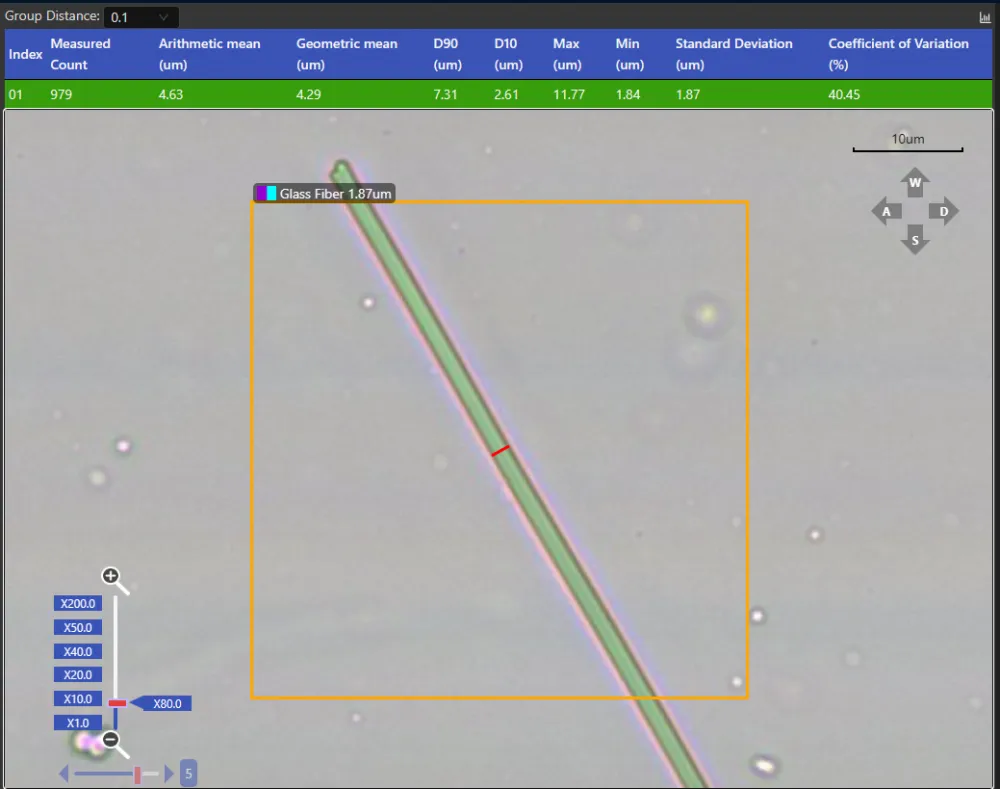The height and width of the screenshot is (789, 1000).
Task: Choose the X1.0 zoom level
Action: point(78,723)
